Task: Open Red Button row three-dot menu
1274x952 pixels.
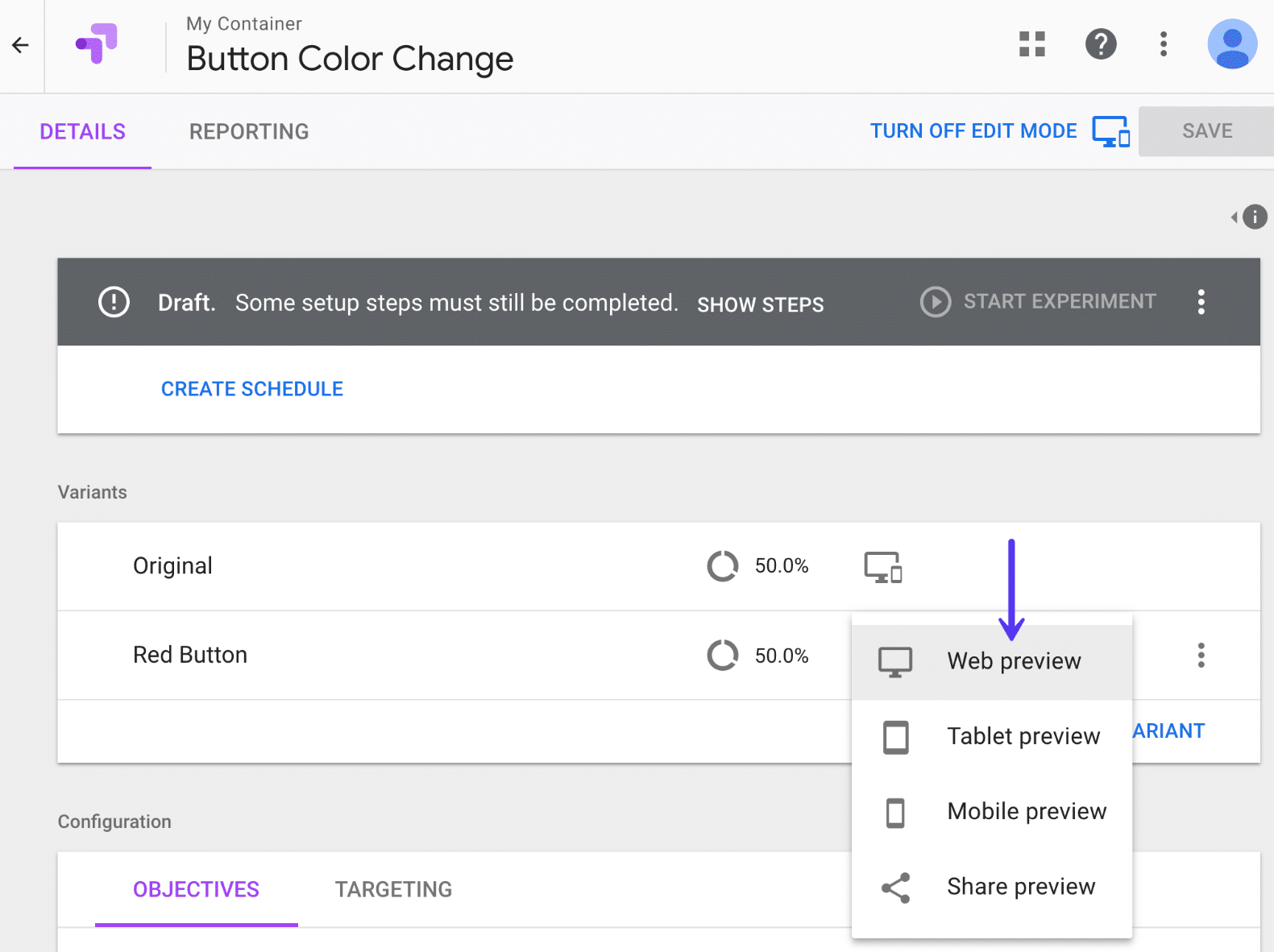Action: [1201, 656]
